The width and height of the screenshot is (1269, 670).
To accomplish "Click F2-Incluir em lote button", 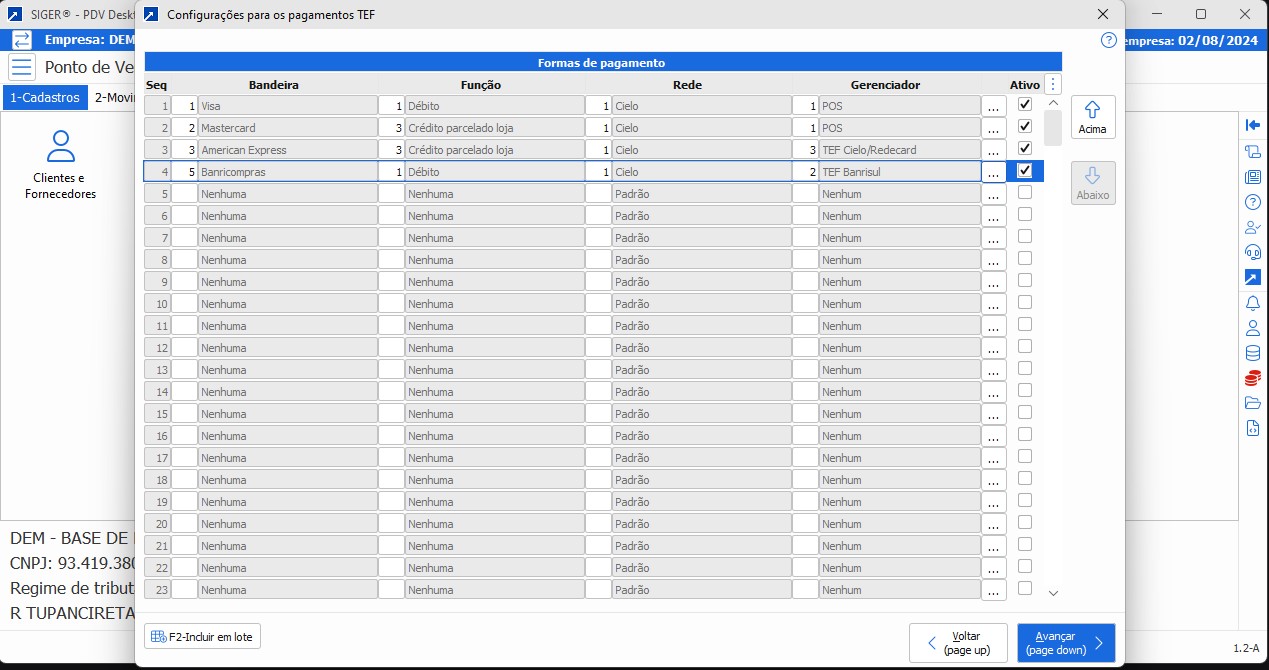I will tap(203, 636).
